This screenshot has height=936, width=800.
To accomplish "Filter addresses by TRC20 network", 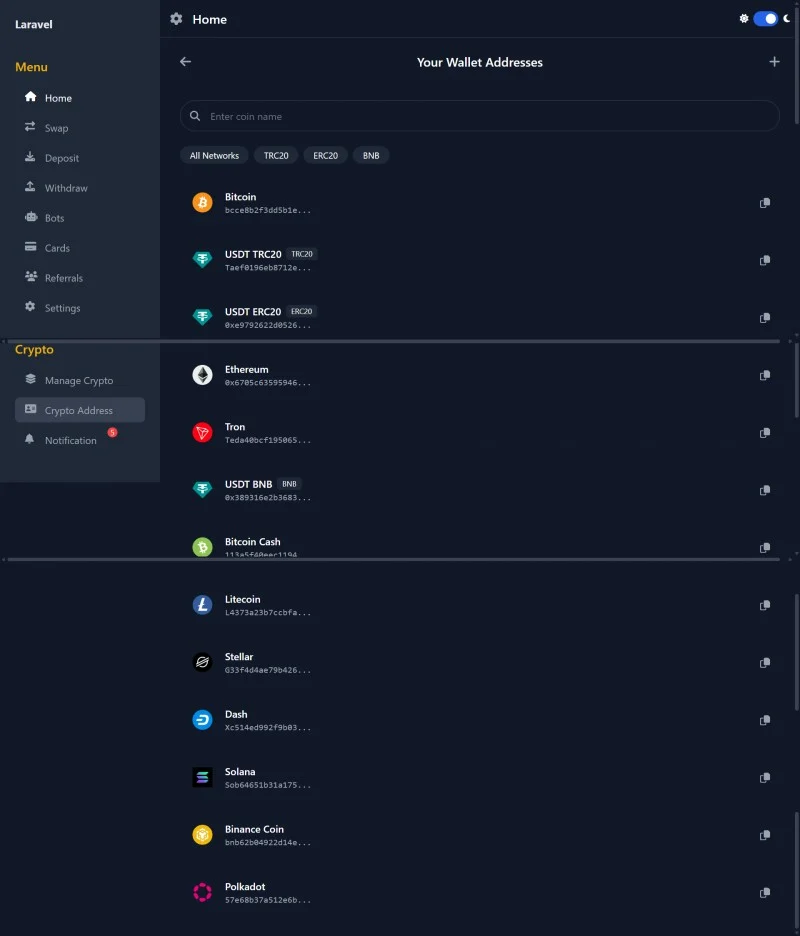I will (x=276, y=155).
